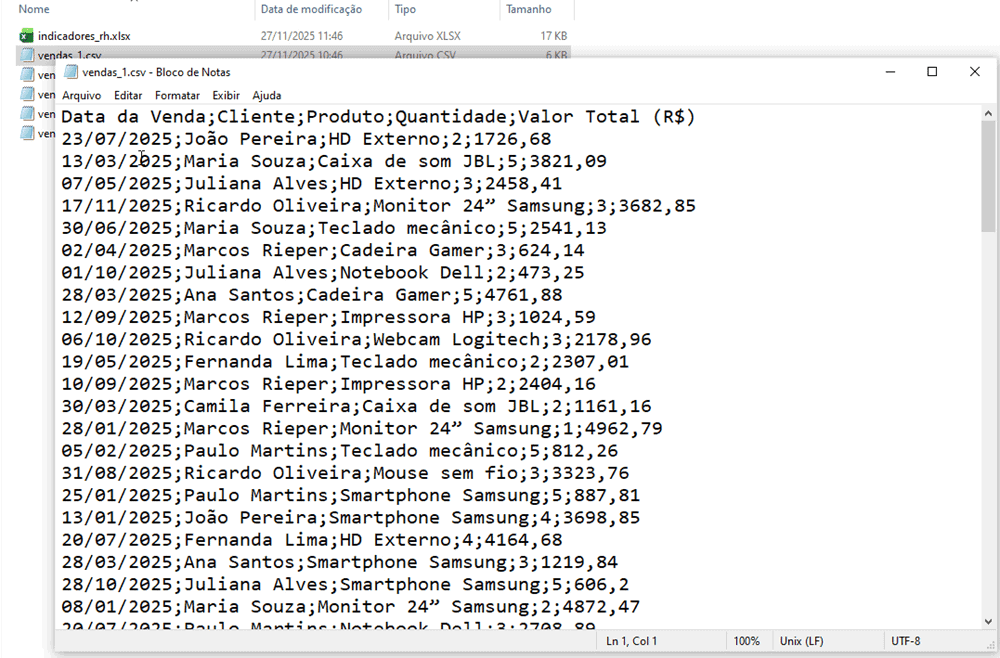This screenshot has width=1000, height=658.
Task: Maximize the Bloco de Notas window
Action: click(x=932, y=72)
